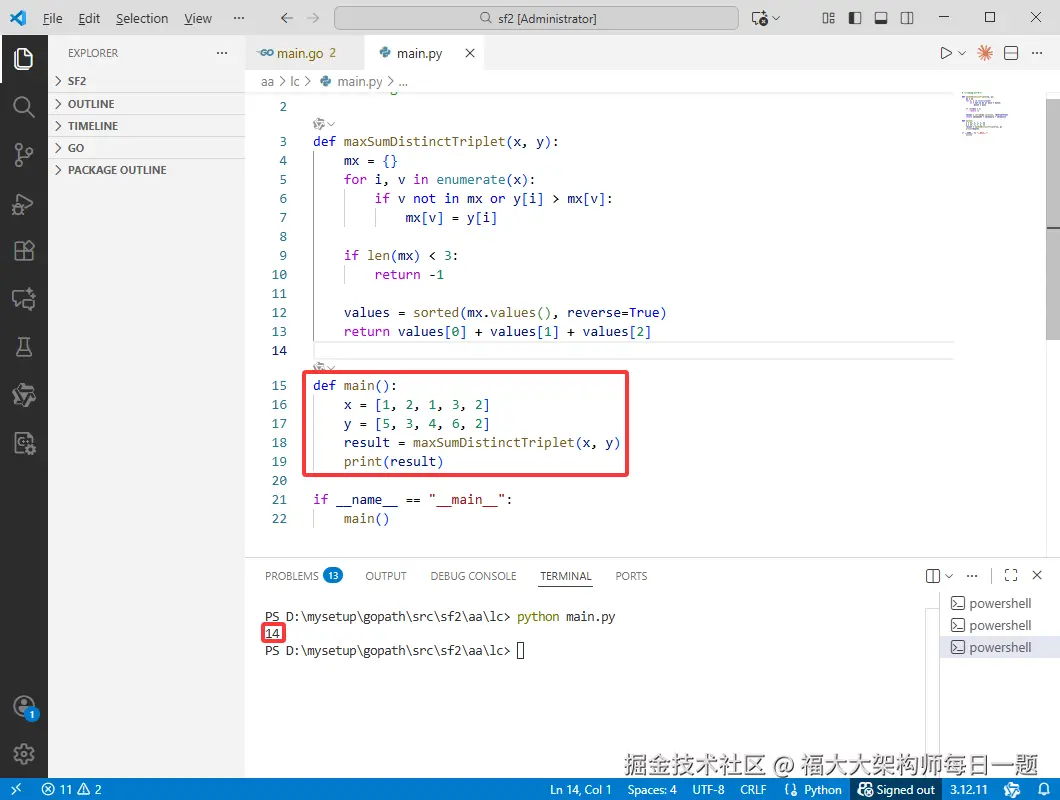Screen dimensions: 1060x800
Task: Click Signed out status item
Action: click(896, 789)
